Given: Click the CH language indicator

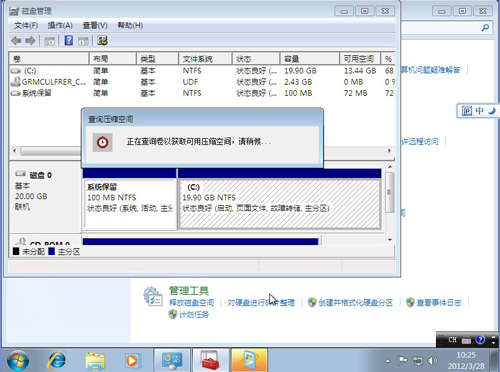Looking at the screenshot, I should 452,340.
